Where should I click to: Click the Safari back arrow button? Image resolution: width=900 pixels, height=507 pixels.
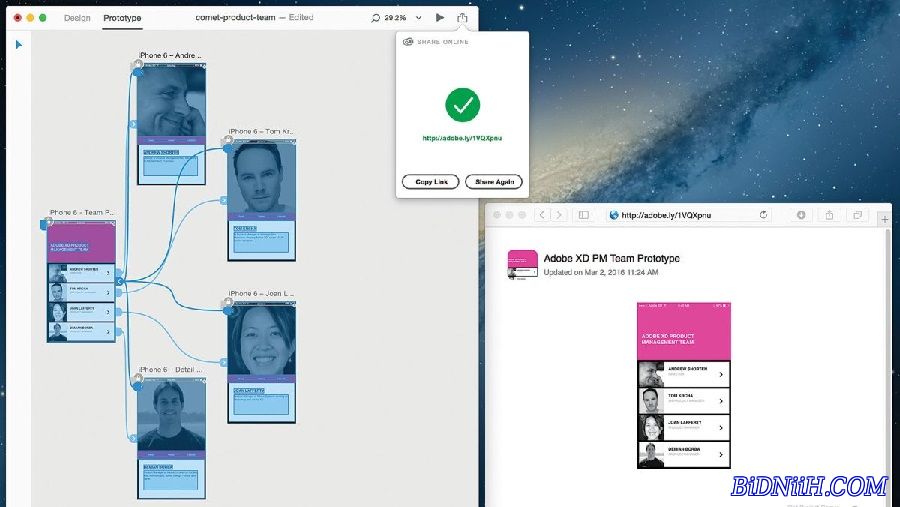pos(542,215)
